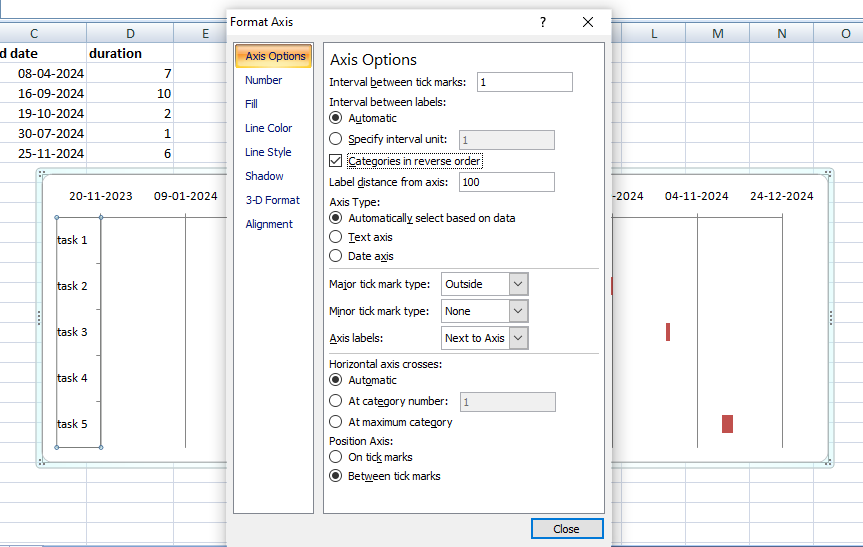This screenshot has width=863, height=547.
Task: Click Interval between tick marks field
Action: click(525, 82)
